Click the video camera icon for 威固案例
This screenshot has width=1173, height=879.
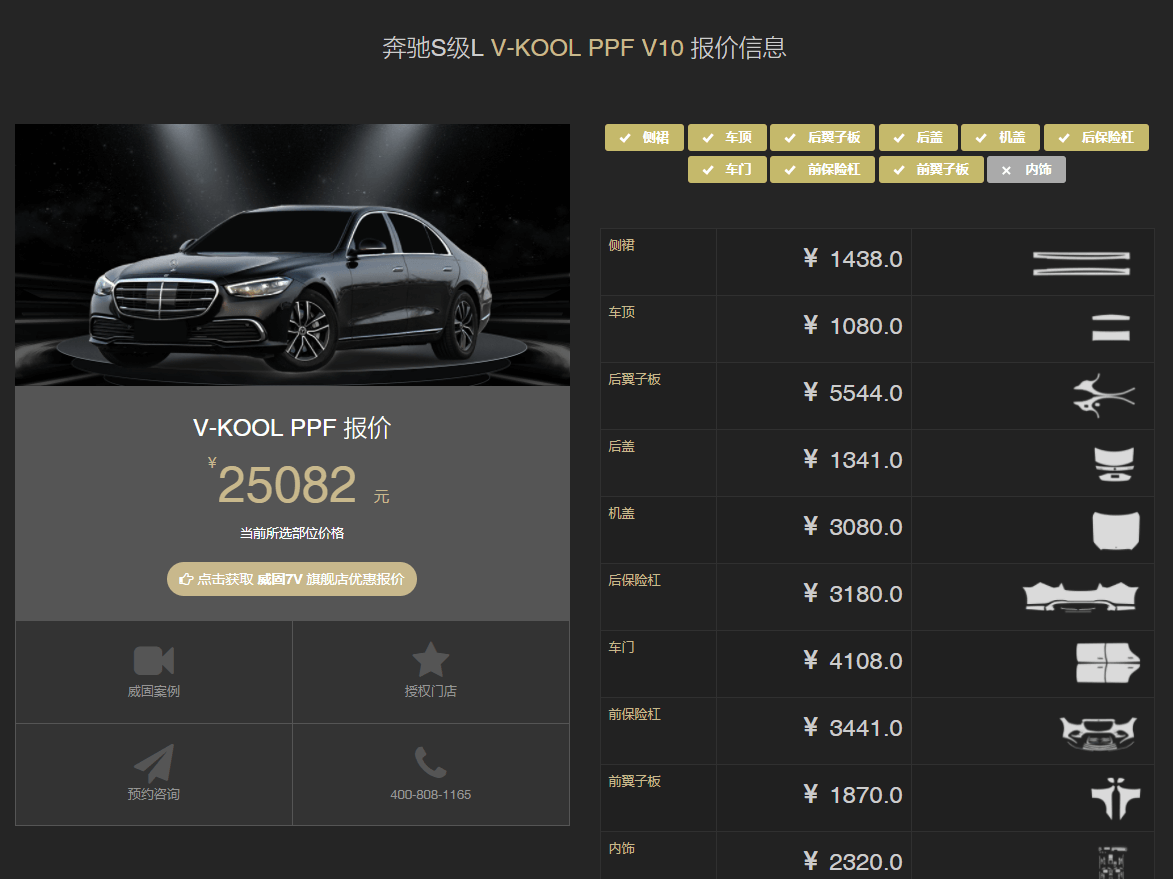tap(154, 661)
